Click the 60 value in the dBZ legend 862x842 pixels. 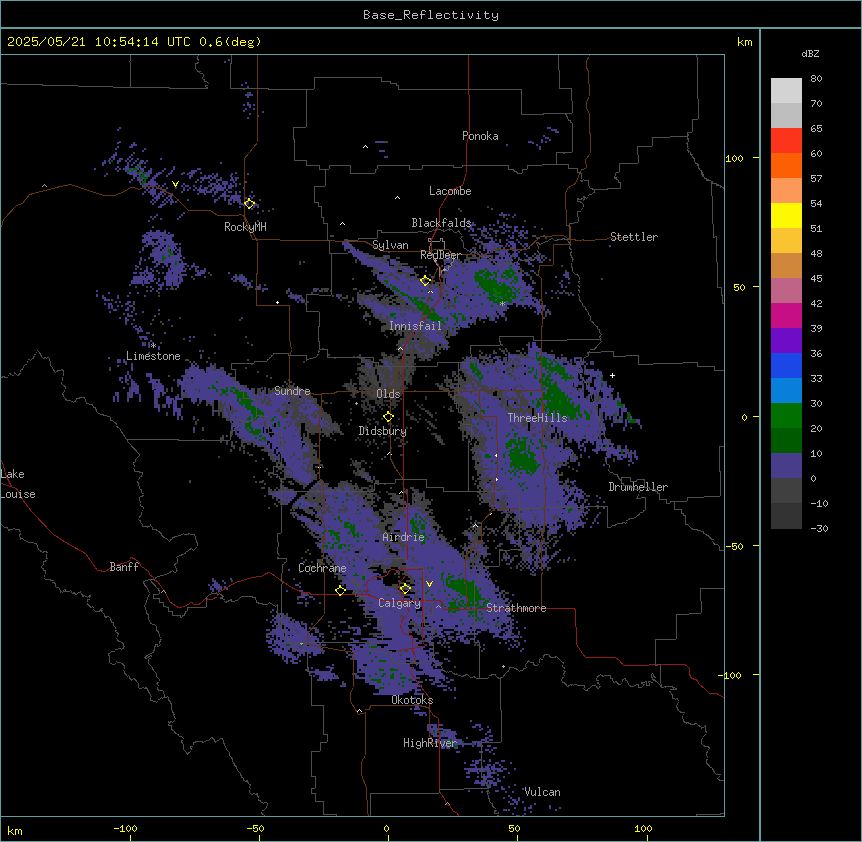click(816, 153)
